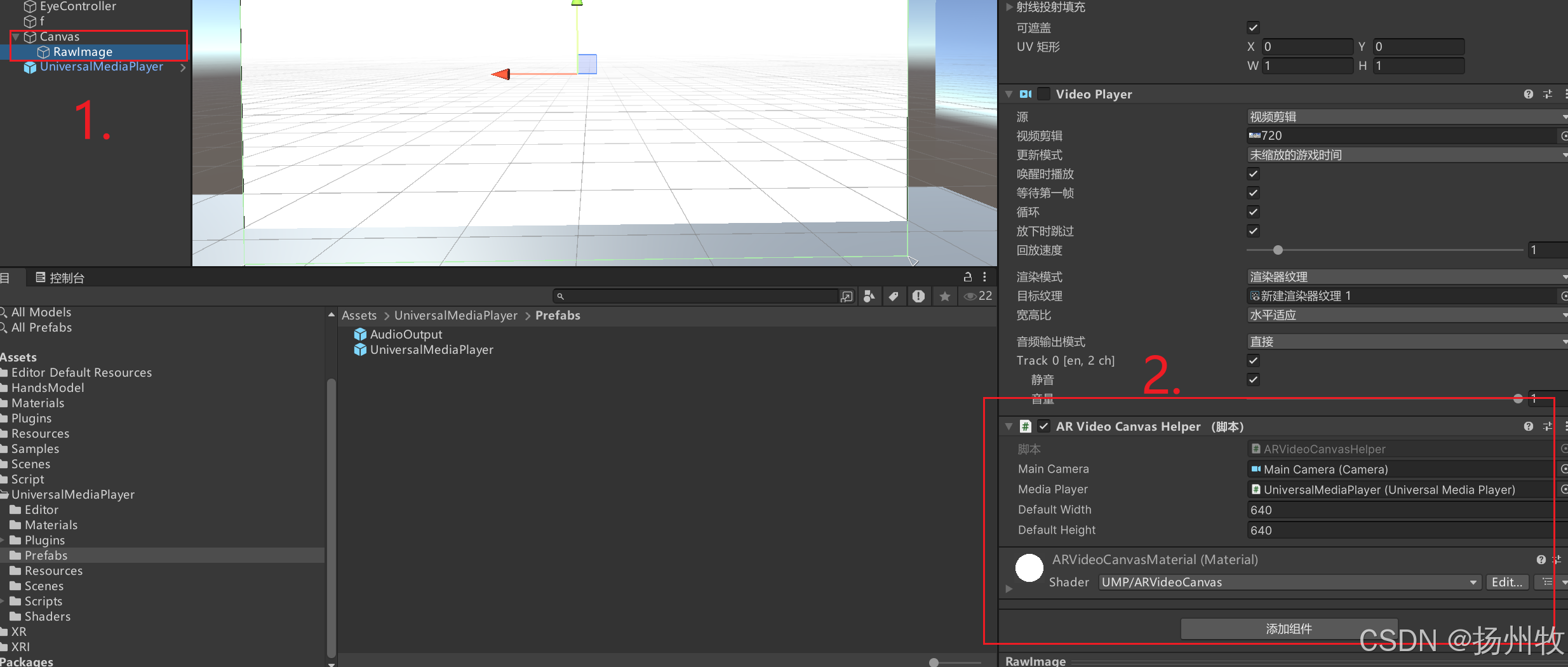This screenshot has width=1568, height=667.
Task: Open the console three-dot menu
Action: 986,277
